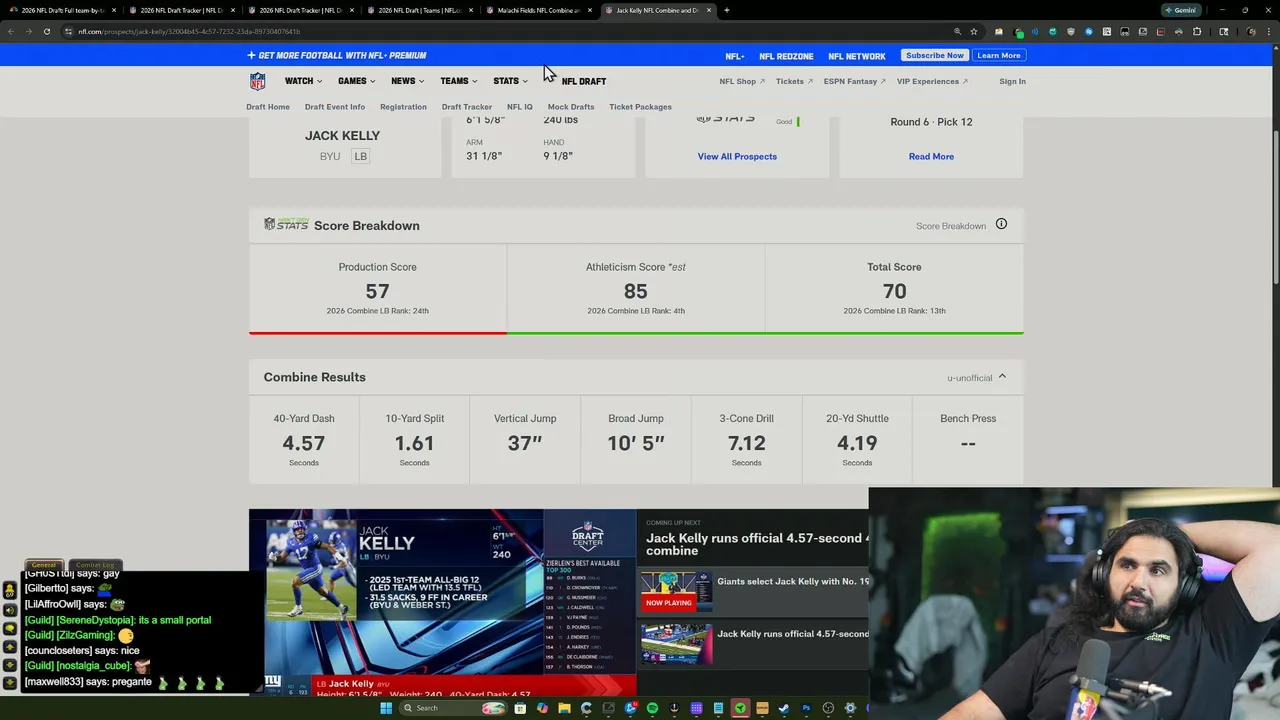
Task: Click the Windows taskbar Search box
Action: [453, 708]
